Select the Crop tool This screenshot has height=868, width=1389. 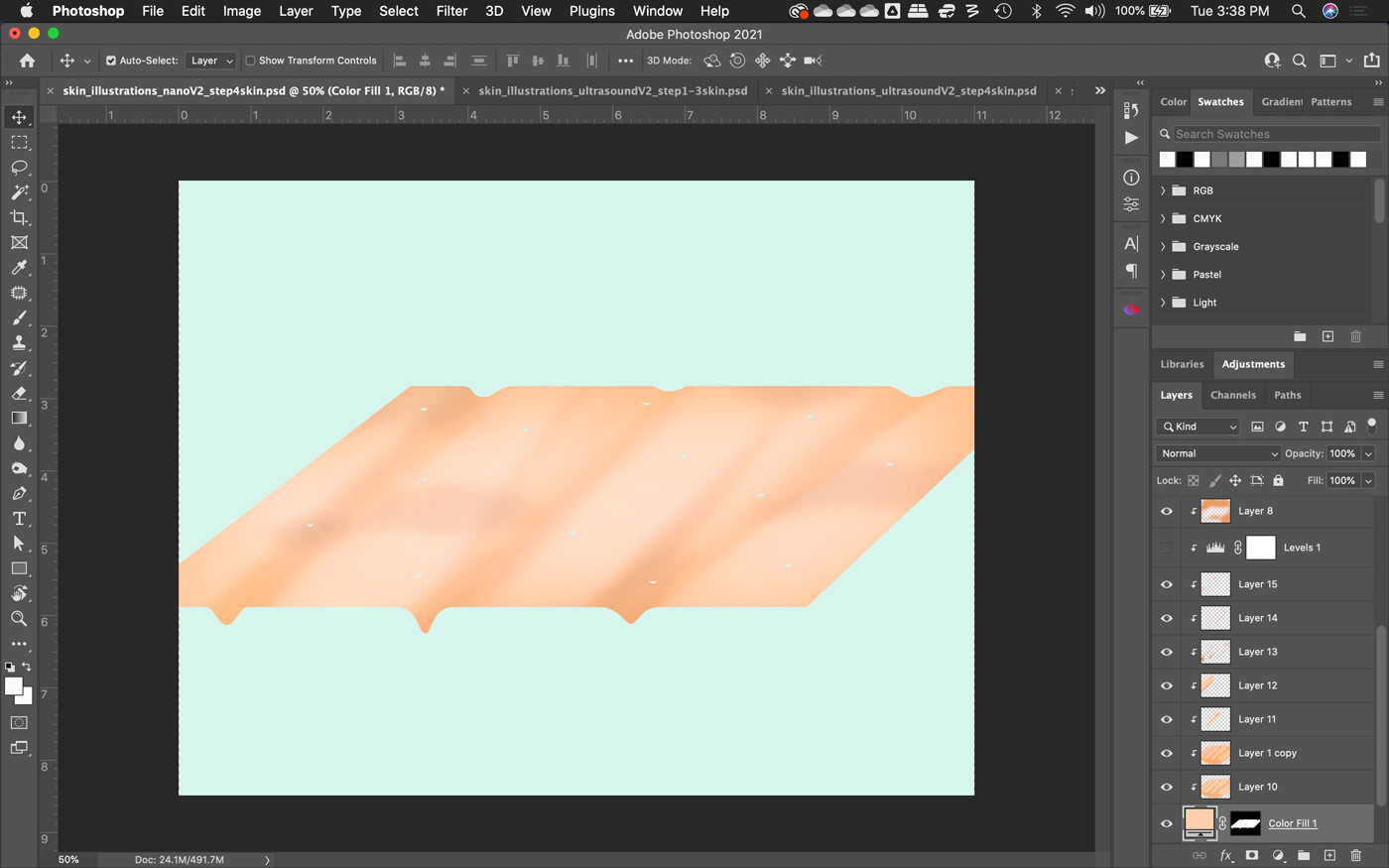pyautogui.click(x=19, y=217)
